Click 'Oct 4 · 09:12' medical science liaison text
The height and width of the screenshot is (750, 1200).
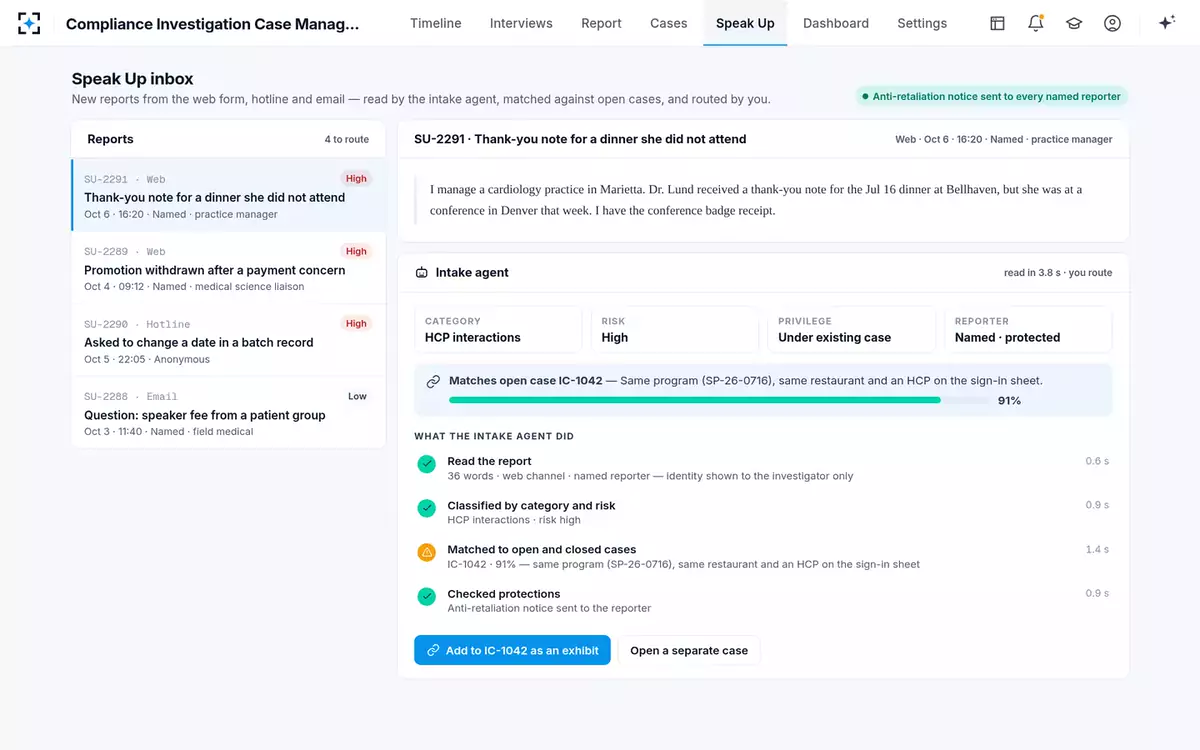(194, 287)
